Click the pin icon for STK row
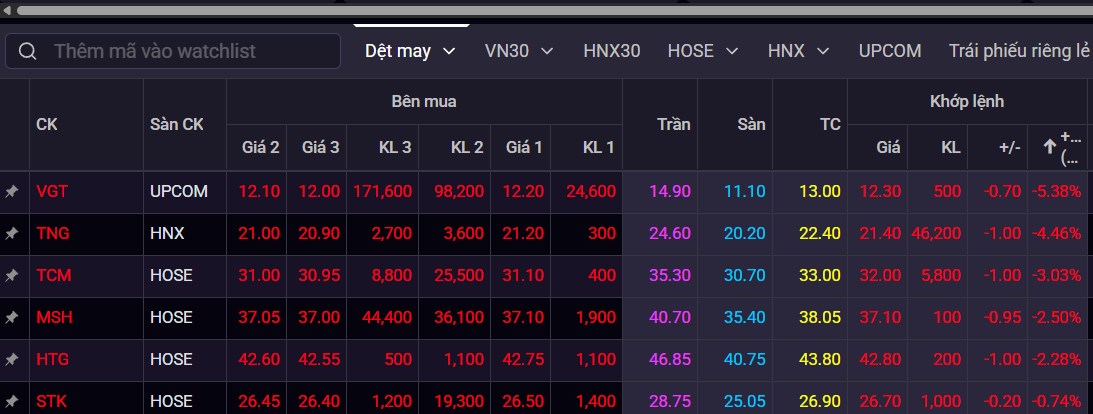 12,401
